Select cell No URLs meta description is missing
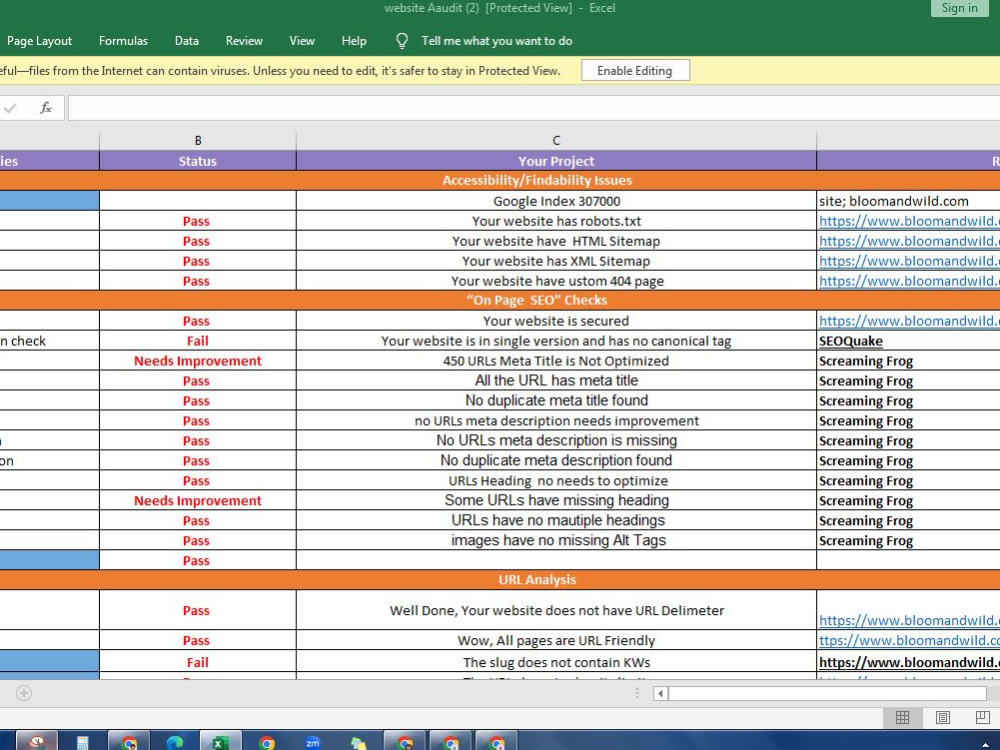The height and width of the screenshot is (750, 1000). [x=556, y=441]
